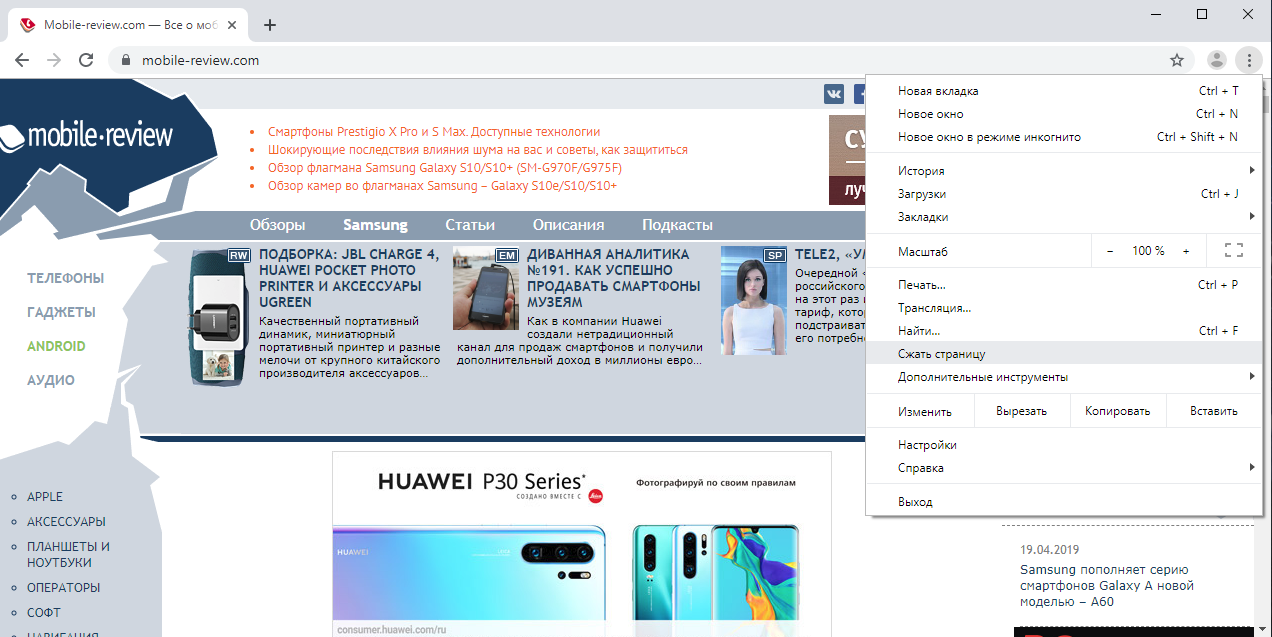Open Загрузки from the menu
Screen dimensions: 1272x637
[1064, 194]
